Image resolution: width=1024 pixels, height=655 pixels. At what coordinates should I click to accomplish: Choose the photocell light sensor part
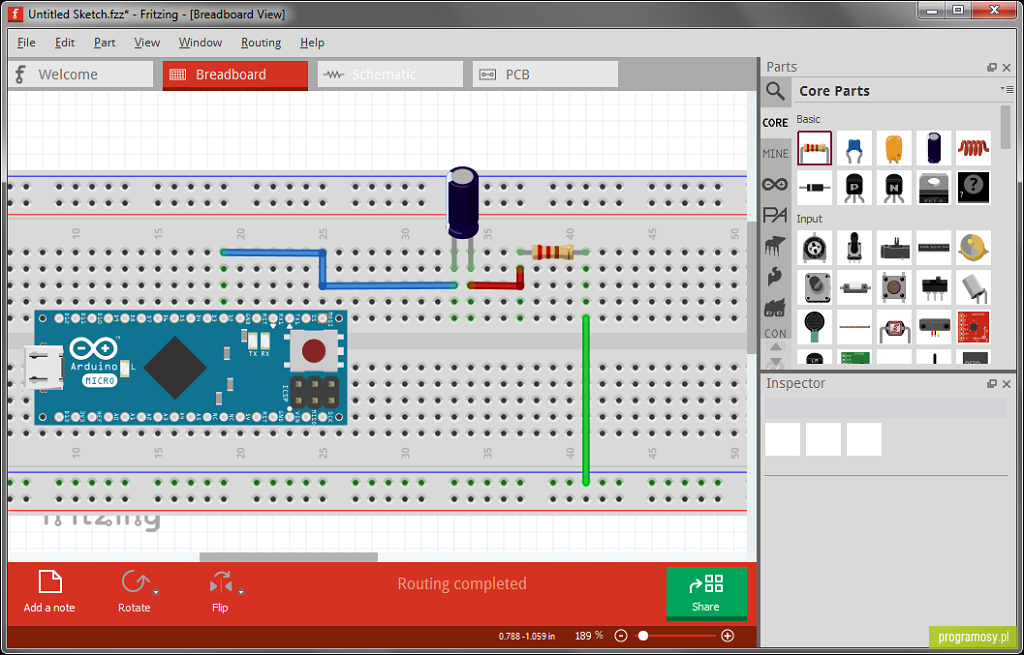(894, 327)
